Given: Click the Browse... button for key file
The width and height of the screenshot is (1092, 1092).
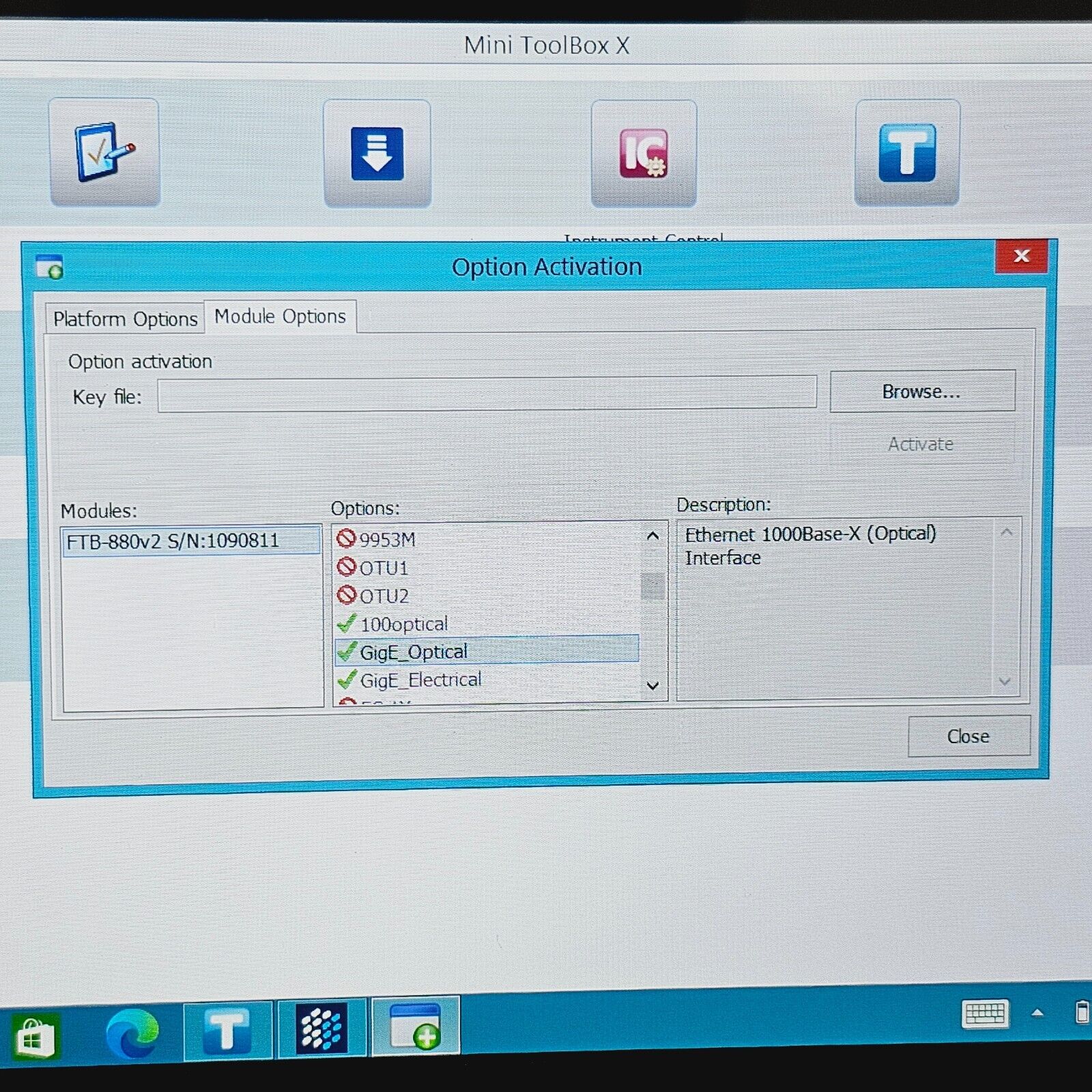Looking at the screenshot, I should 921,392.
